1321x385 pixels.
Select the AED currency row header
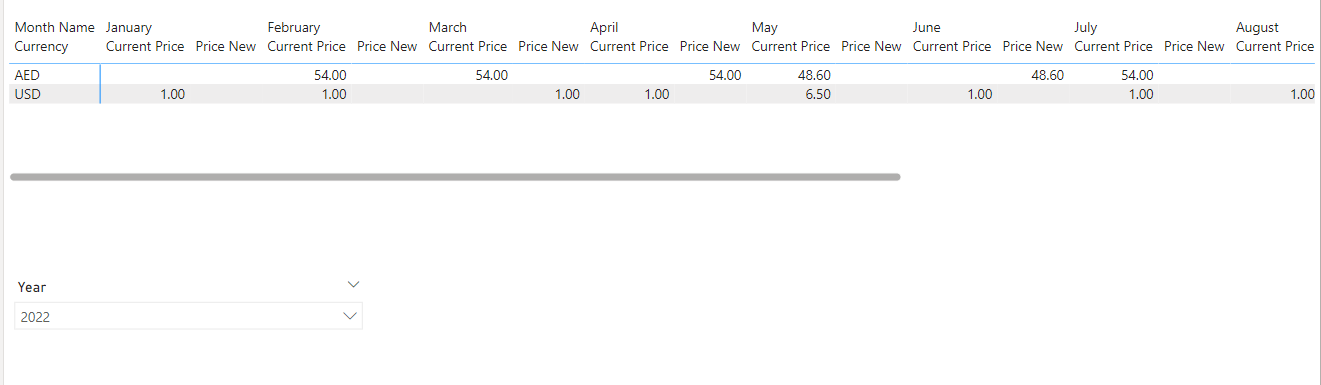coord(27,75)
